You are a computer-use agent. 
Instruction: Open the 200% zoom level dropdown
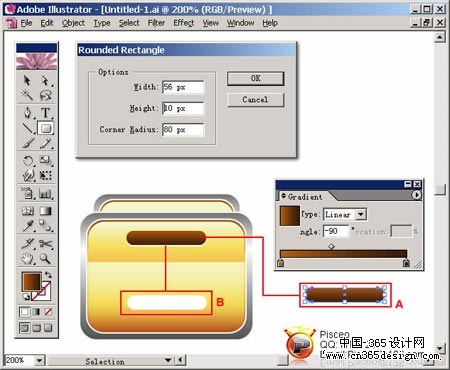point(39,360)
